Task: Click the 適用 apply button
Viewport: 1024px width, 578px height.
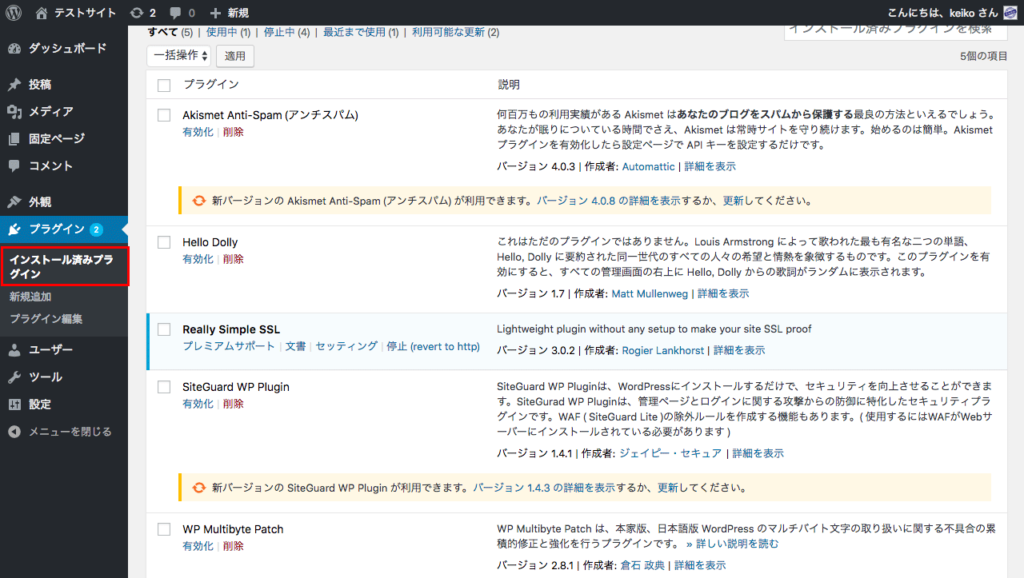Action: 235,56
